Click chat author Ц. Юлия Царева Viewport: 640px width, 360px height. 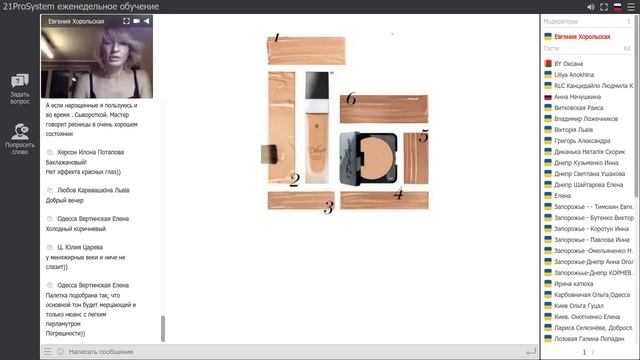[x=80, y=247]
